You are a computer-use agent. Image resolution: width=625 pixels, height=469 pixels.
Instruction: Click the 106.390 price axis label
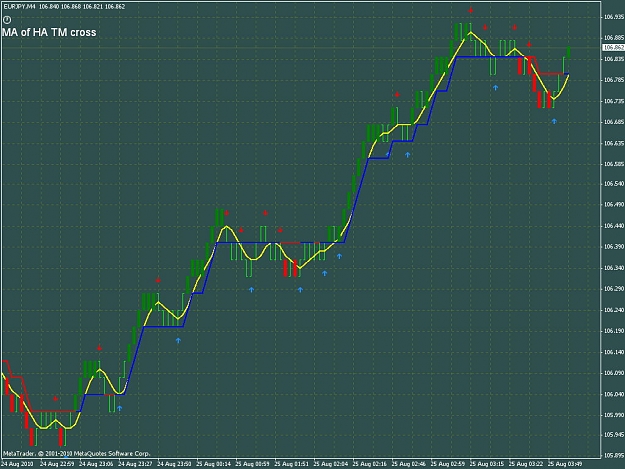click(614, 247)
